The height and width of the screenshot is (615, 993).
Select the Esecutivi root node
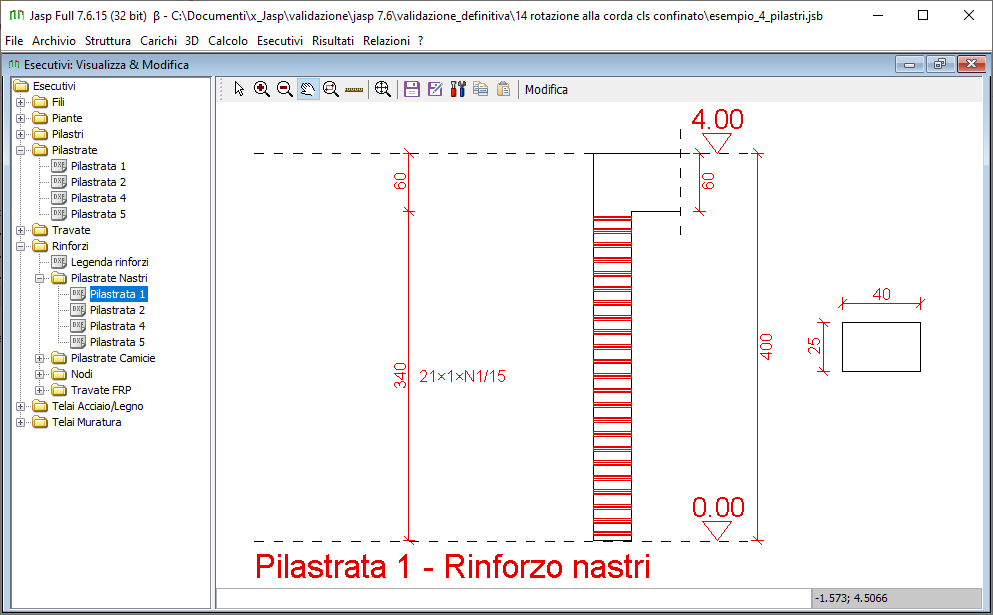pyautogui.click(x=54, y=86)
